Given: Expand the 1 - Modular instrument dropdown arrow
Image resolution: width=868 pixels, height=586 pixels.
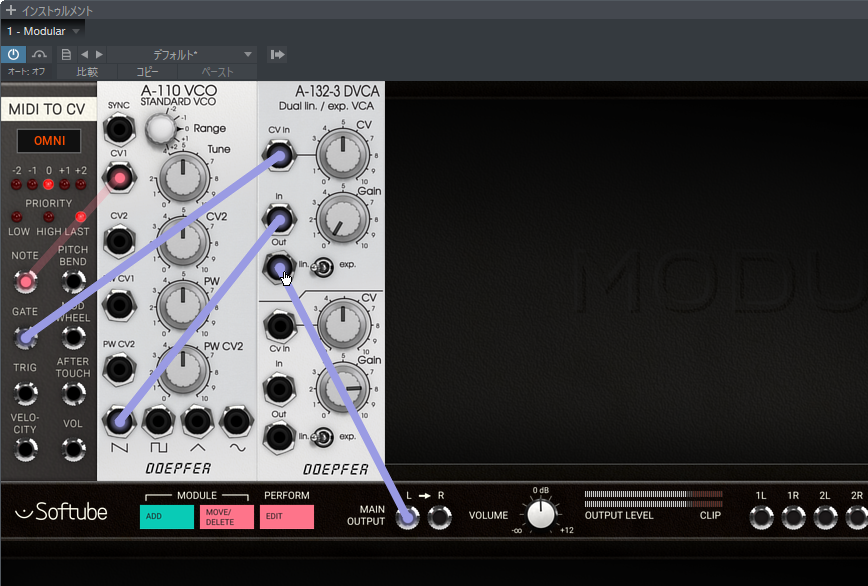Looking at the screenshot, I should point(76,31).
